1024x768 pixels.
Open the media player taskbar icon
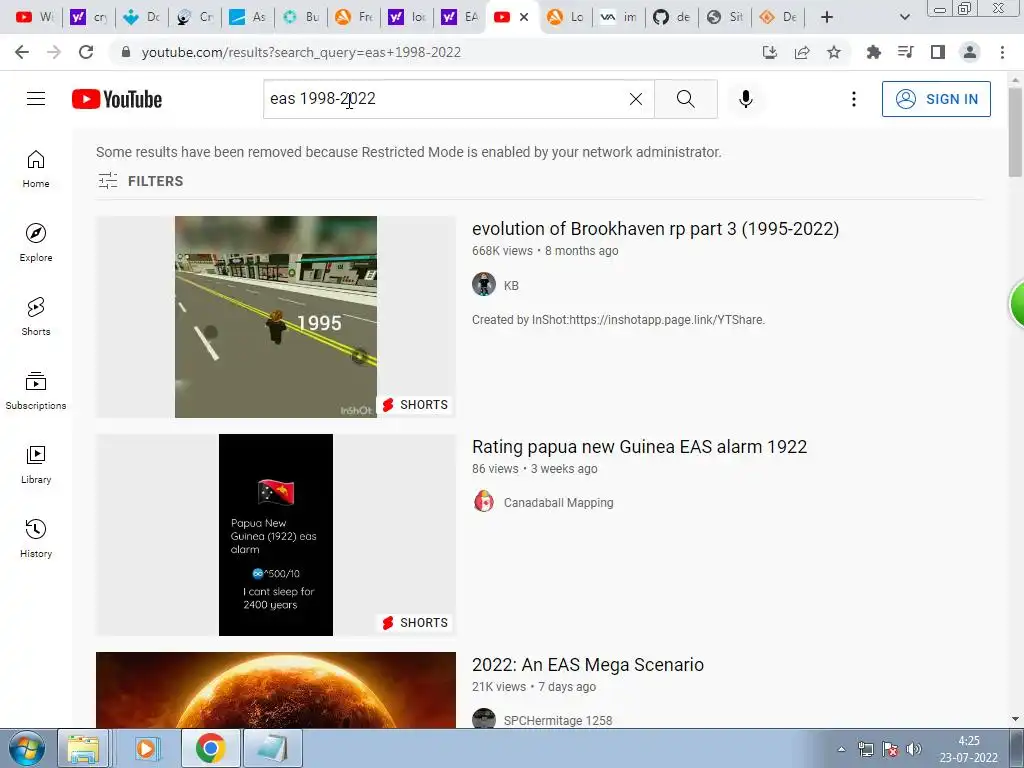click(x=148, y=748)
